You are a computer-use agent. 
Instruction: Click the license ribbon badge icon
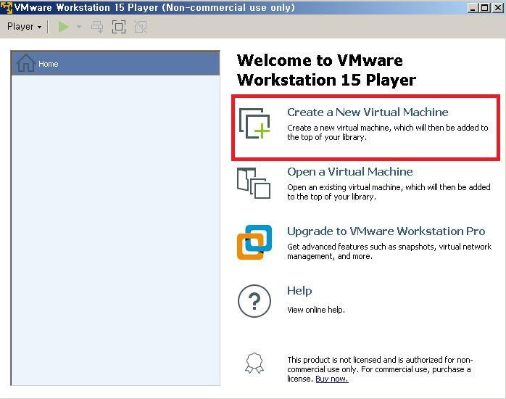coord(254,363)
